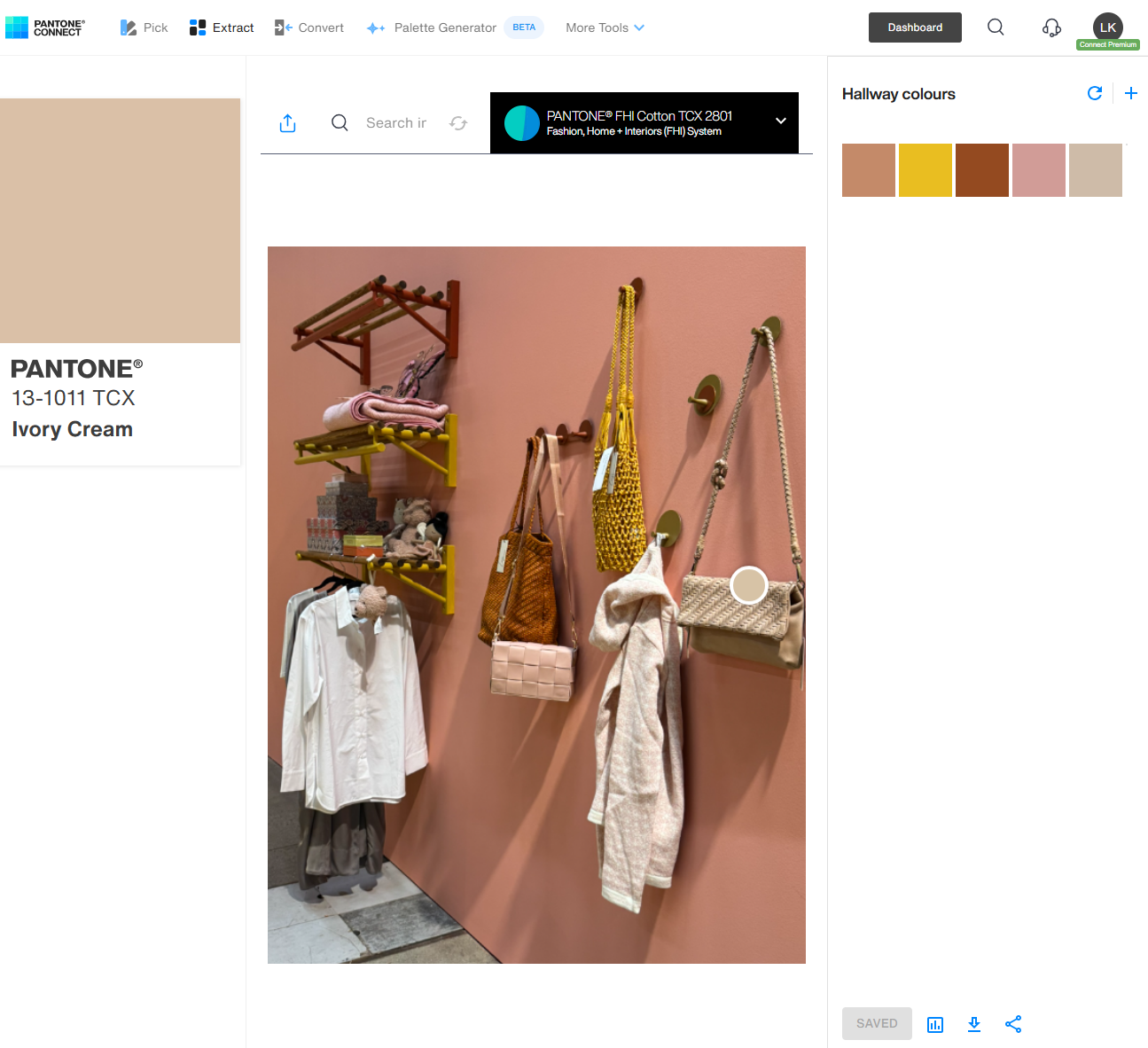Select the yellow palette swatch
Viewport: 1148px width, 1048px height.
tap(925, 170)
